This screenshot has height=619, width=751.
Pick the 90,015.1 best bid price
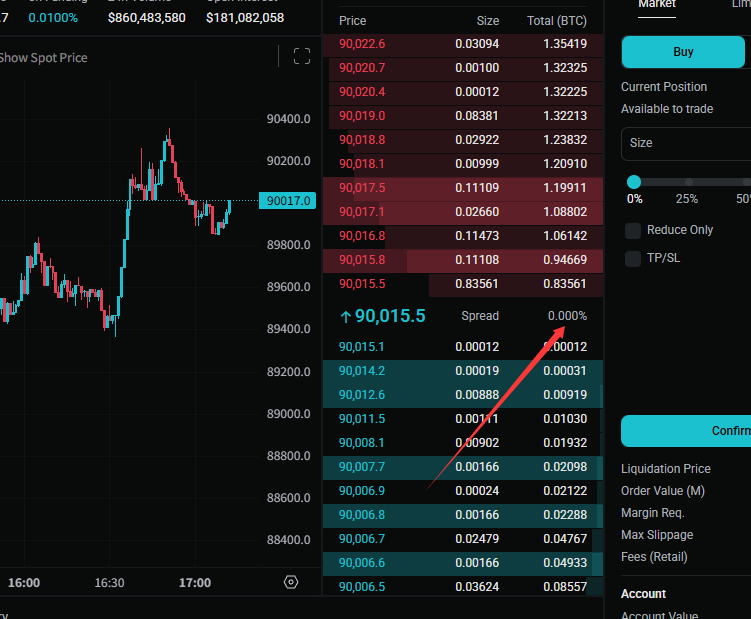click(x=362, y=347)
